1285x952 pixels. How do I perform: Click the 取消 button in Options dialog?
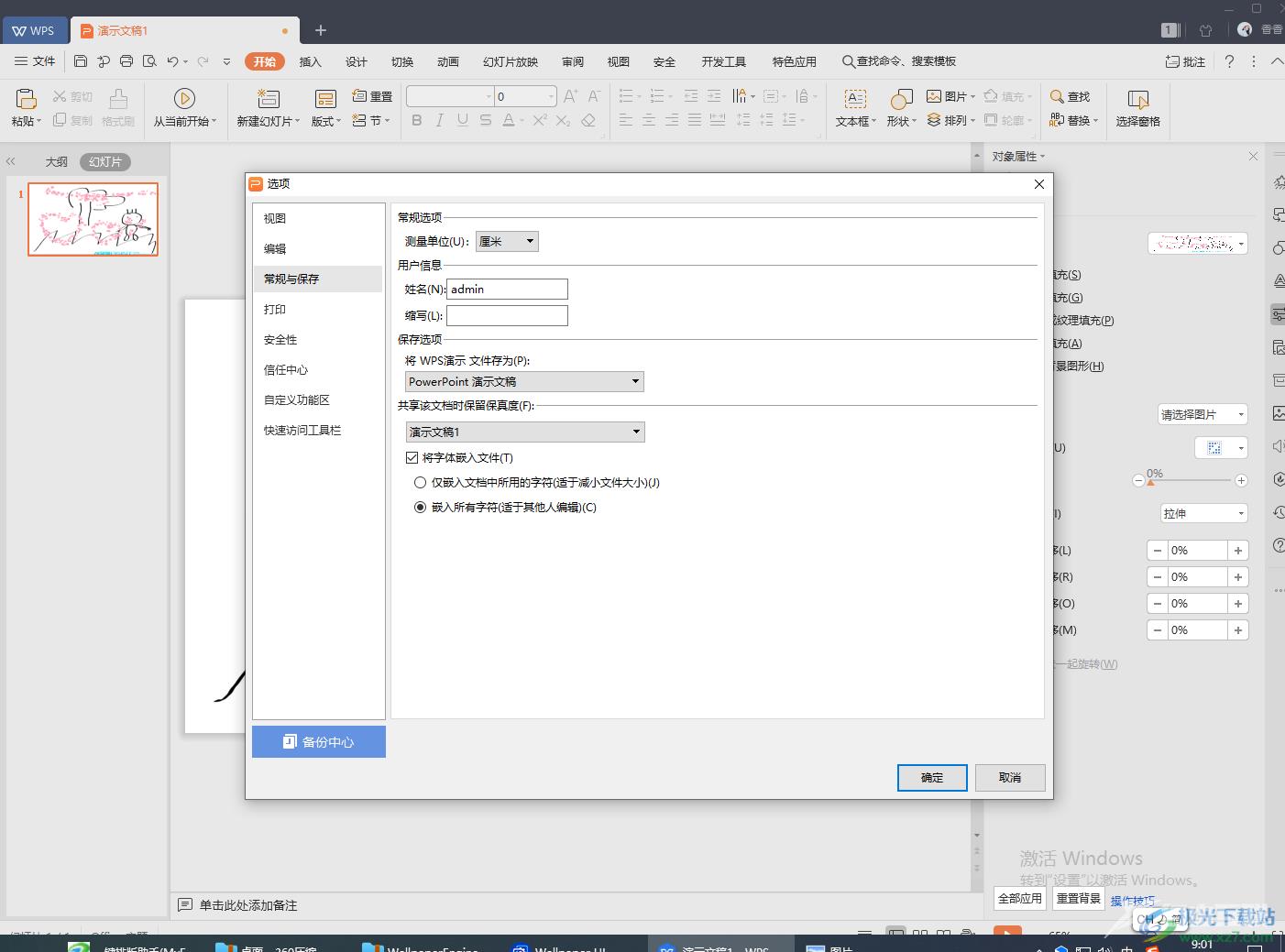(x=1010, y=777)
